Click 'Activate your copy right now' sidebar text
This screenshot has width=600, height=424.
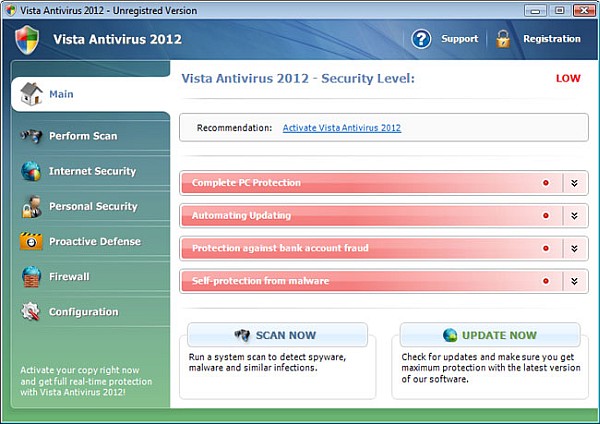click(x=86, y=381)
